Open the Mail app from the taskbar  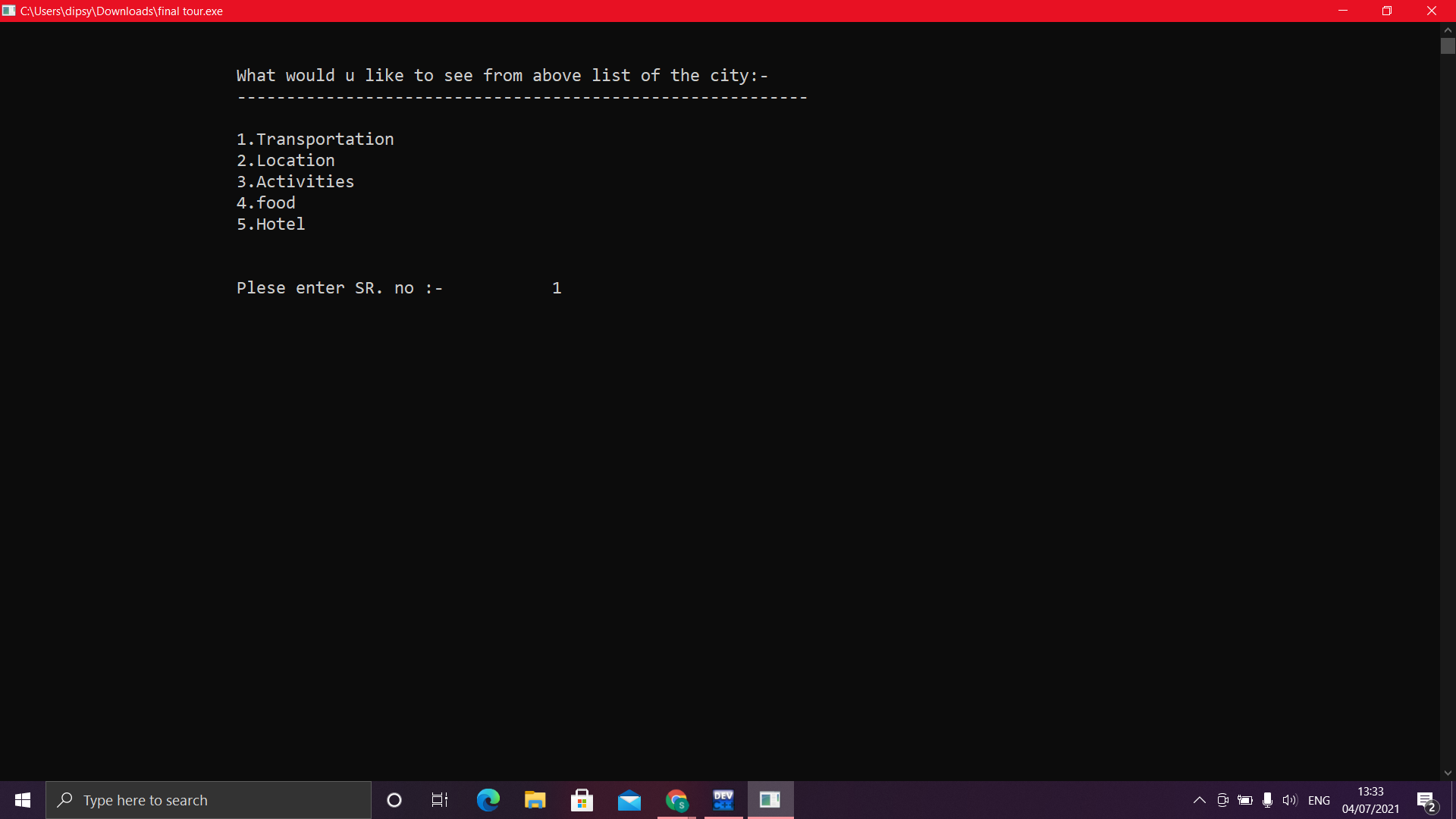(x=629, y=800)
